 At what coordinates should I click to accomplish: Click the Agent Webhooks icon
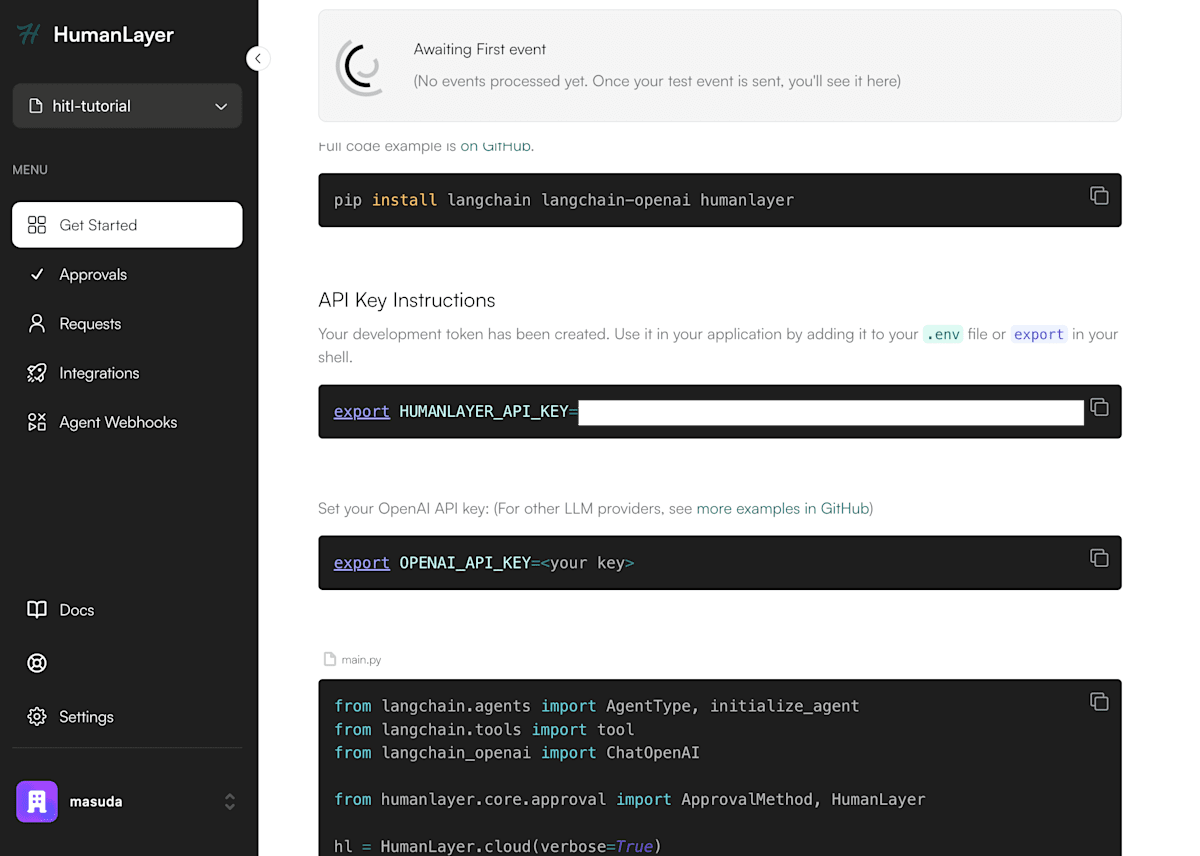(x=37, y=422)
